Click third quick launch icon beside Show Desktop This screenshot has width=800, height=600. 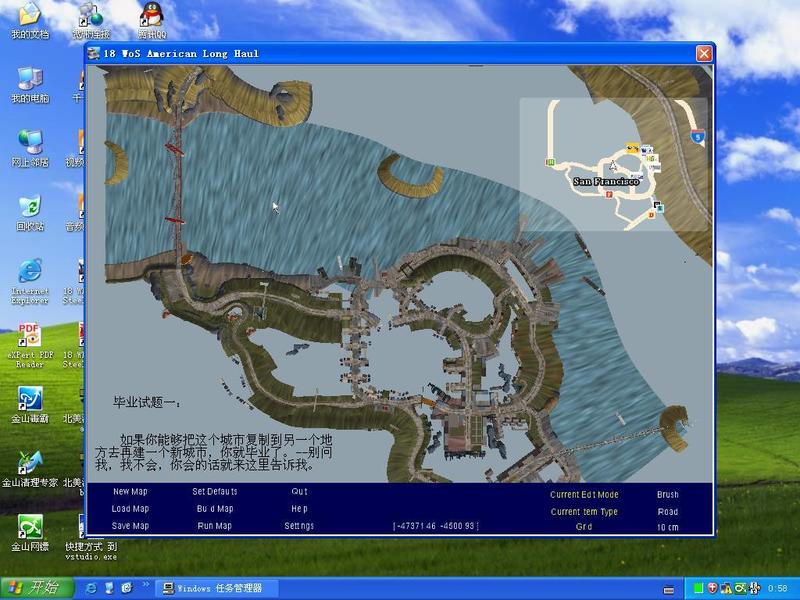127,588
